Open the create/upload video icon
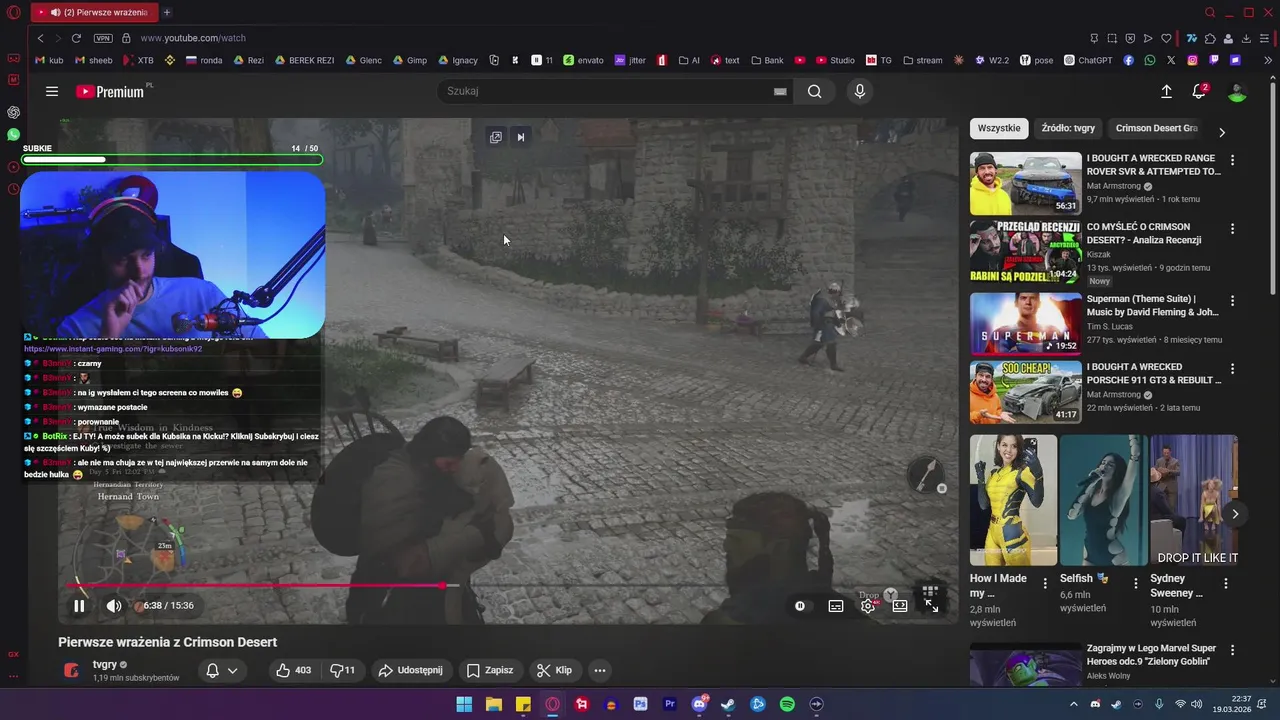The width and height of the screenshot is (1280, 720). pyautogui.click(x=1166, y=91)
